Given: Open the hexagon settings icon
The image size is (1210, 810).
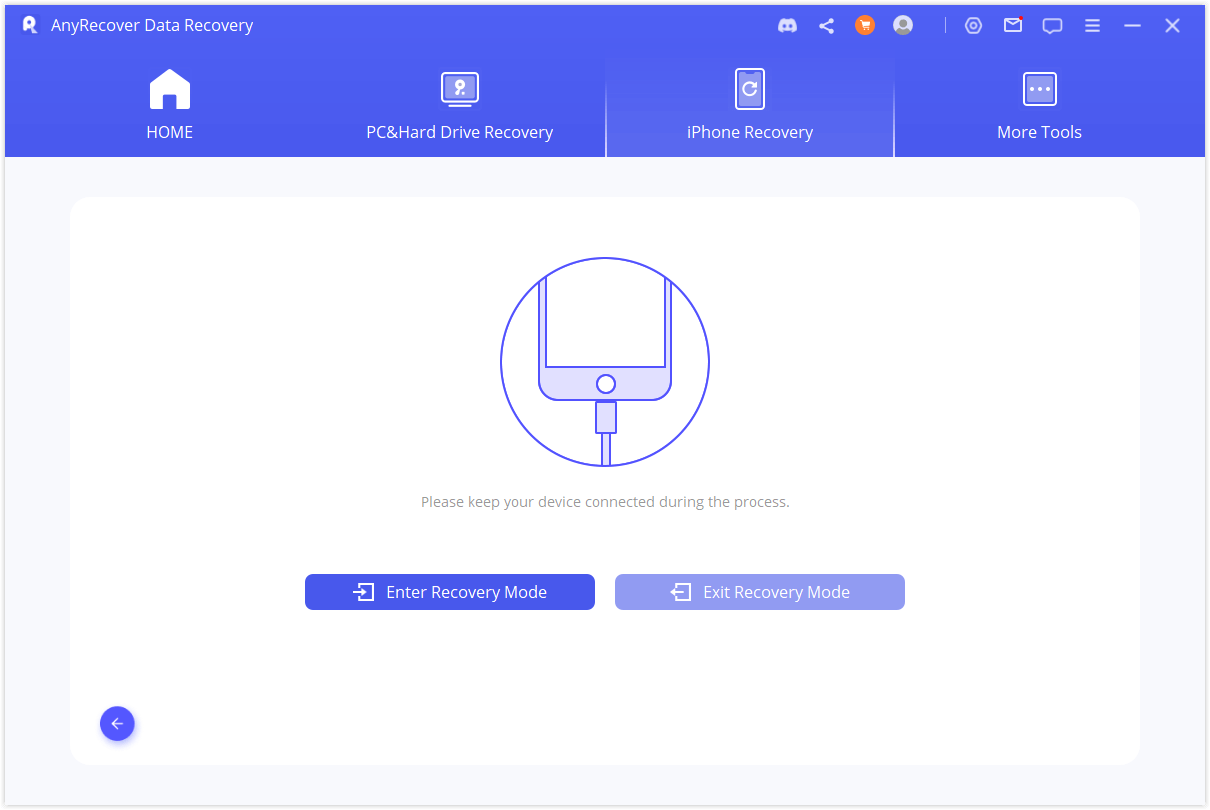Looking at the screenshot, I should pos(973,26).
